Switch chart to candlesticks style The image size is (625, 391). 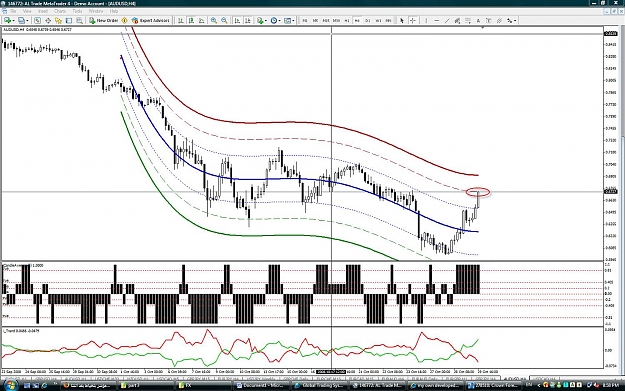tap(191, 20)
